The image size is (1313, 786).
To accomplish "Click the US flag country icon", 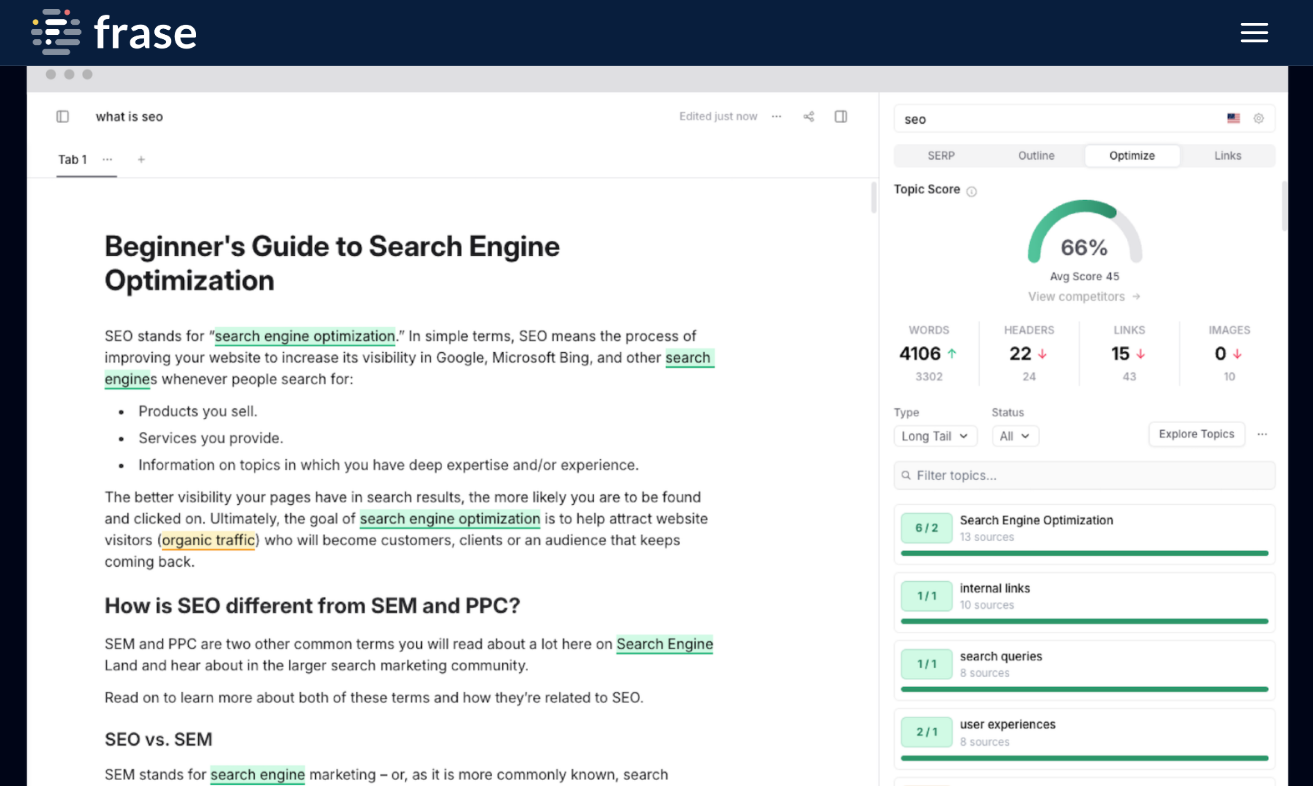I will coord(1233,118).
